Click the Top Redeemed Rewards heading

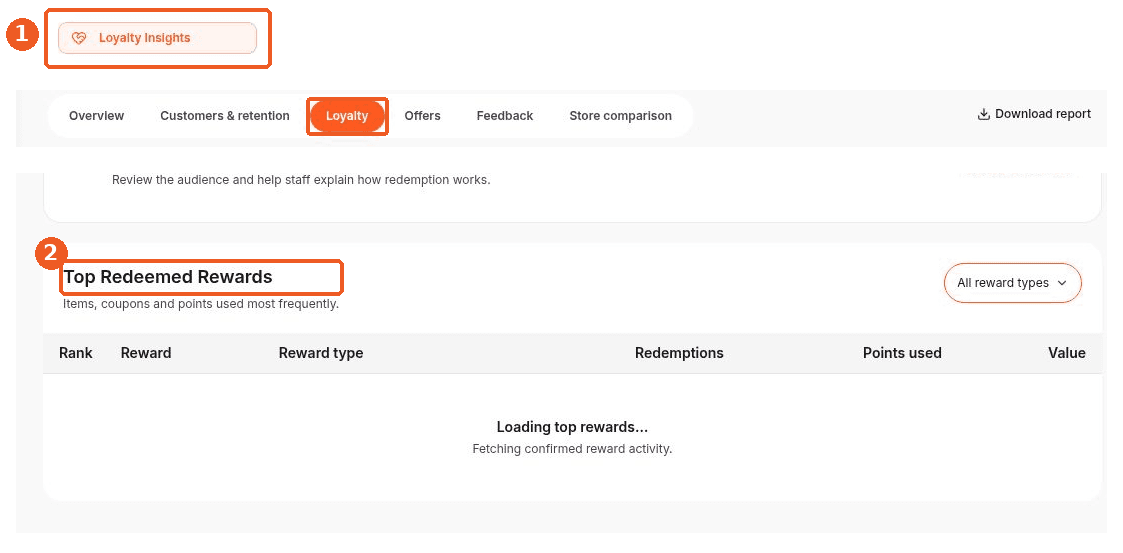pyautogui.click(x=168, y=277)
